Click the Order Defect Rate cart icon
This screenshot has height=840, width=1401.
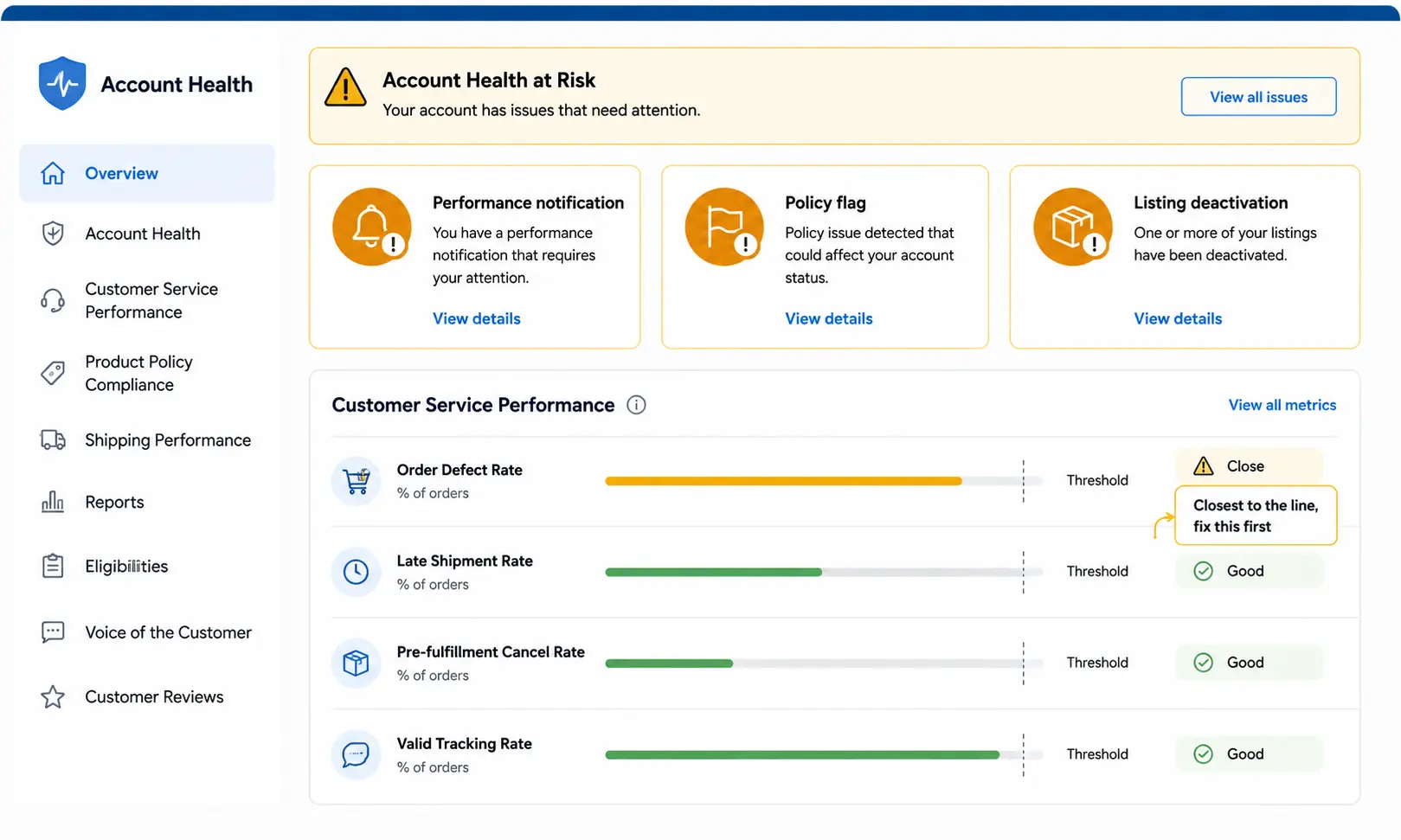pyautogui.click(x=357, y=481)
